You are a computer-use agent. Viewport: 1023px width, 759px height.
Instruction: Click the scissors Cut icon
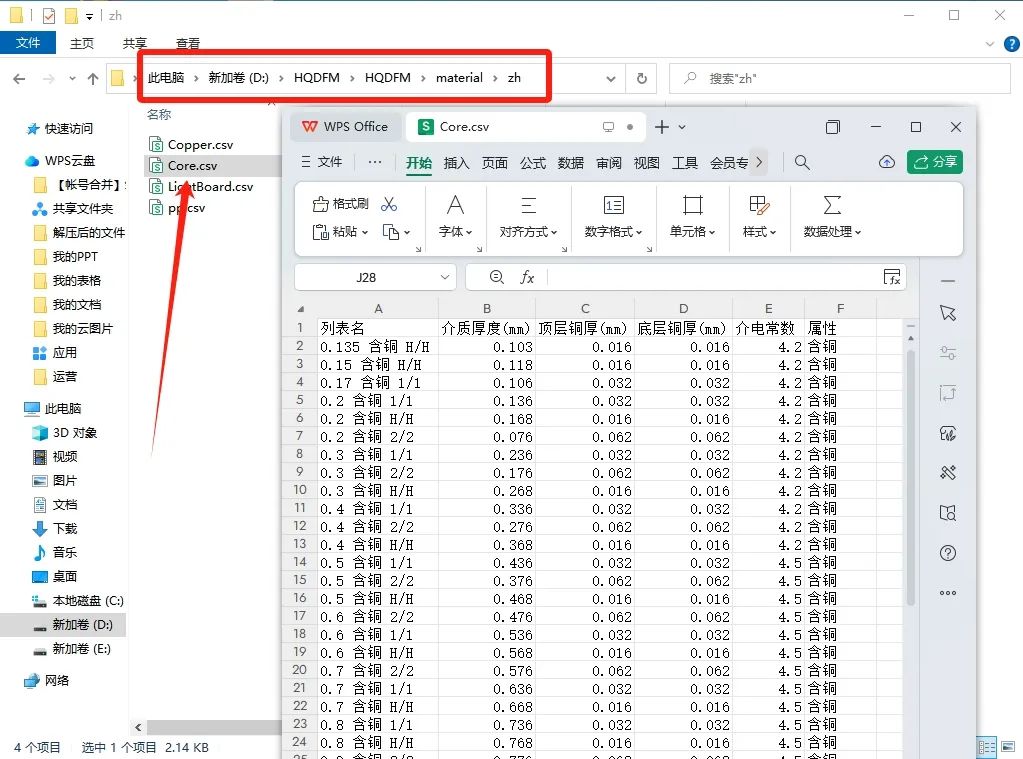coord(389,204)
